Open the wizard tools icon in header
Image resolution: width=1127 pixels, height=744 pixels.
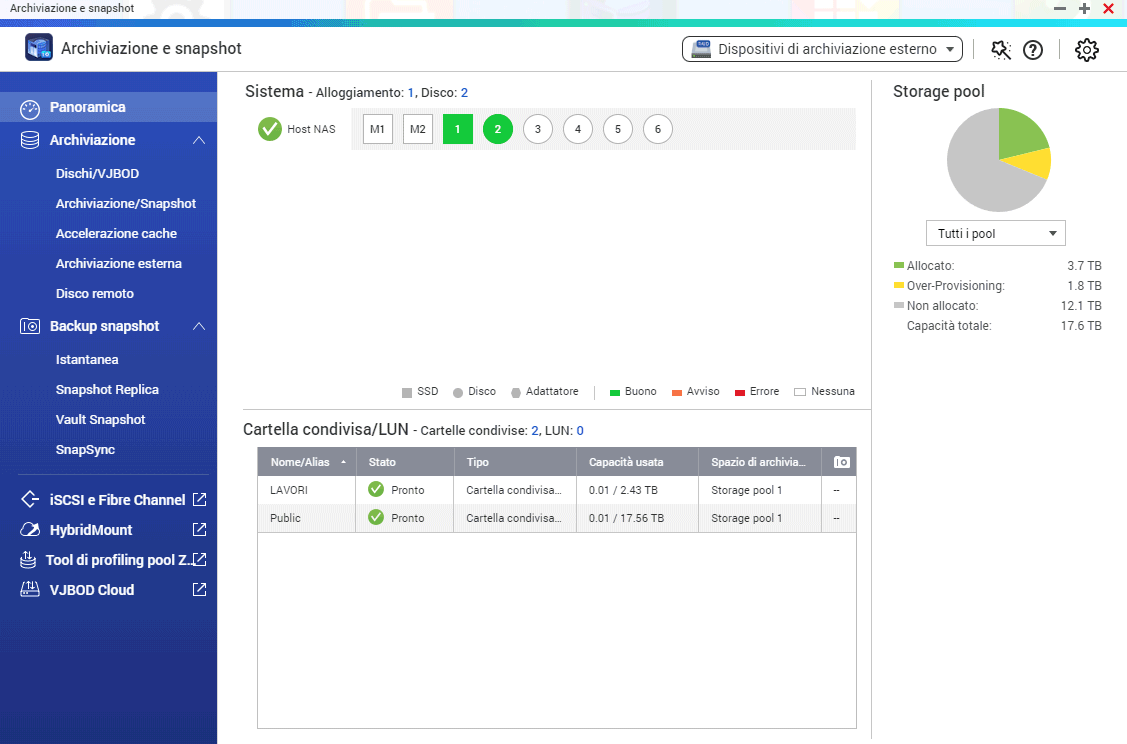point(1000,50)
